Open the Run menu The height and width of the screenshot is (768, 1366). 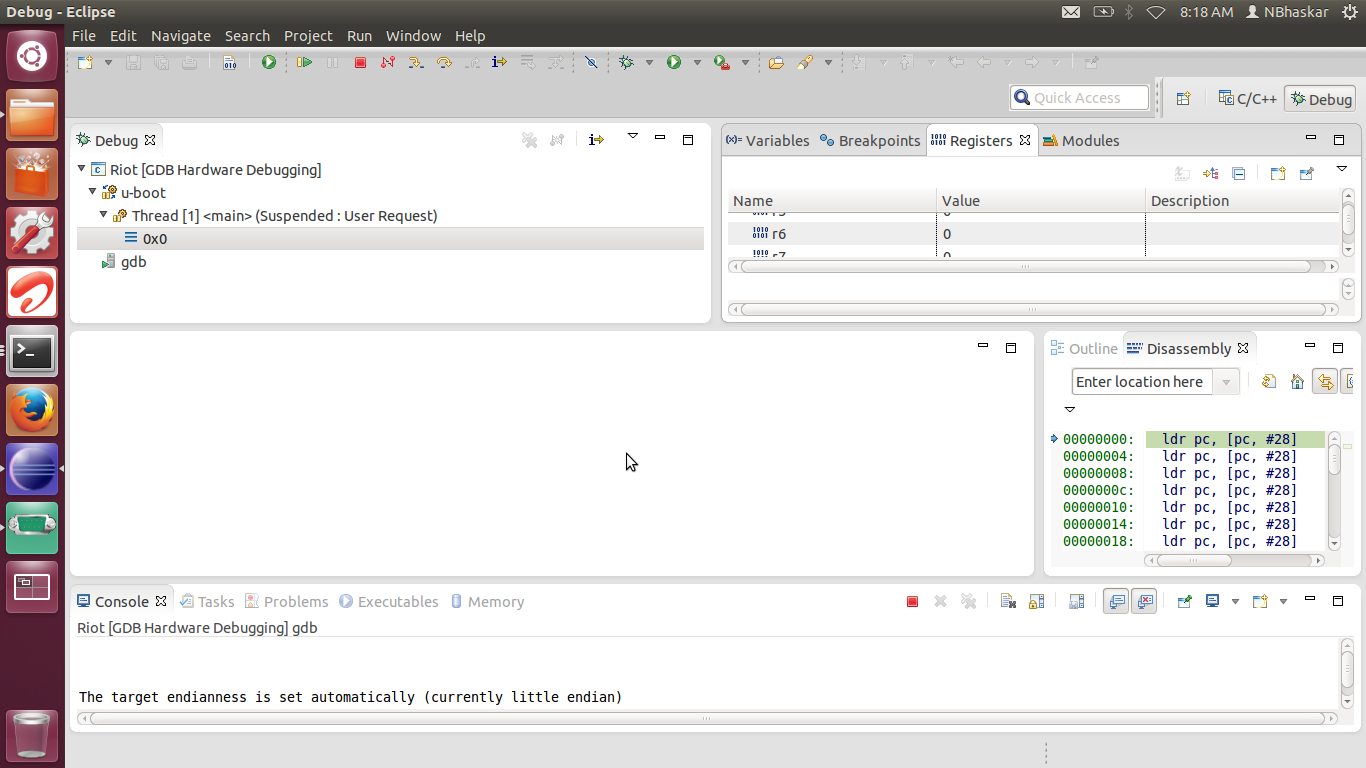point(359,36)
